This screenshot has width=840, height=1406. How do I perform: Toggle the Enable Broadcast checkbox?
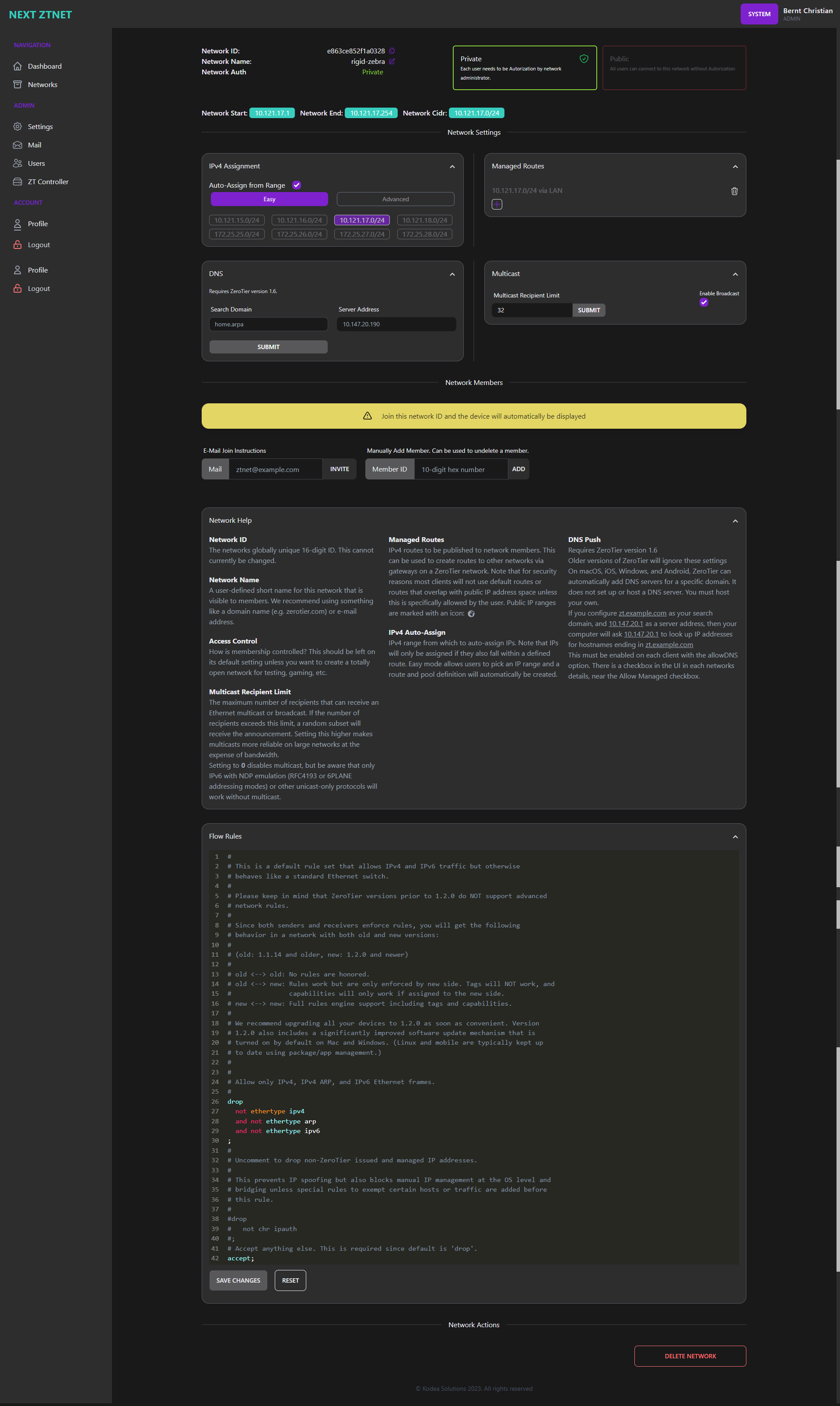[703, 302]
